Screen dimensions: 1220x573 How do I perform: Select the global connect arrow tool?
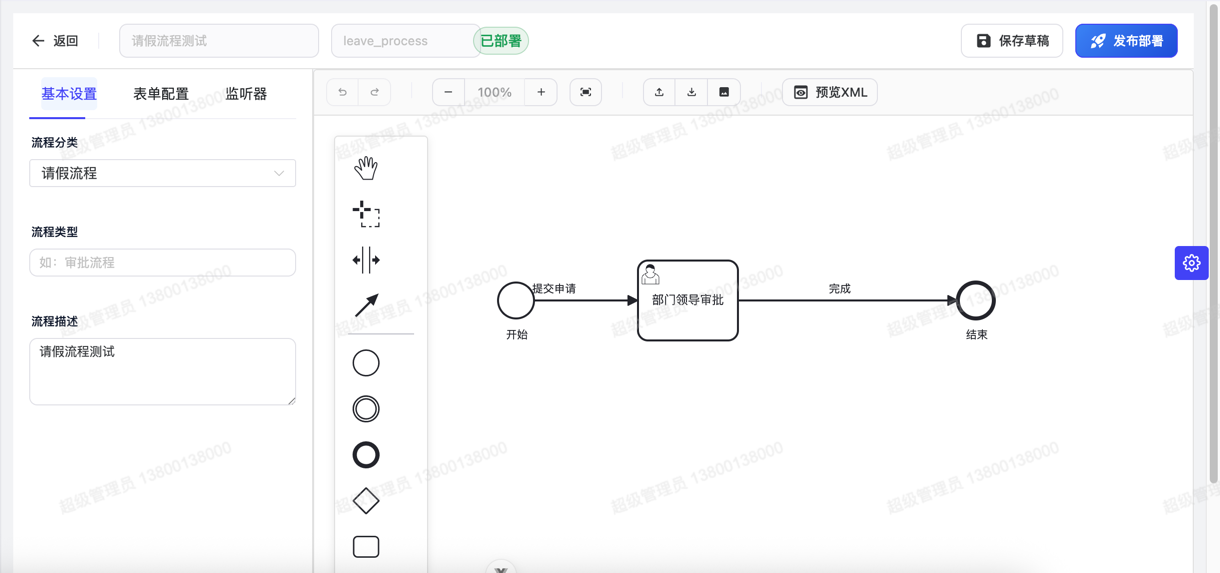coord(366,305)
